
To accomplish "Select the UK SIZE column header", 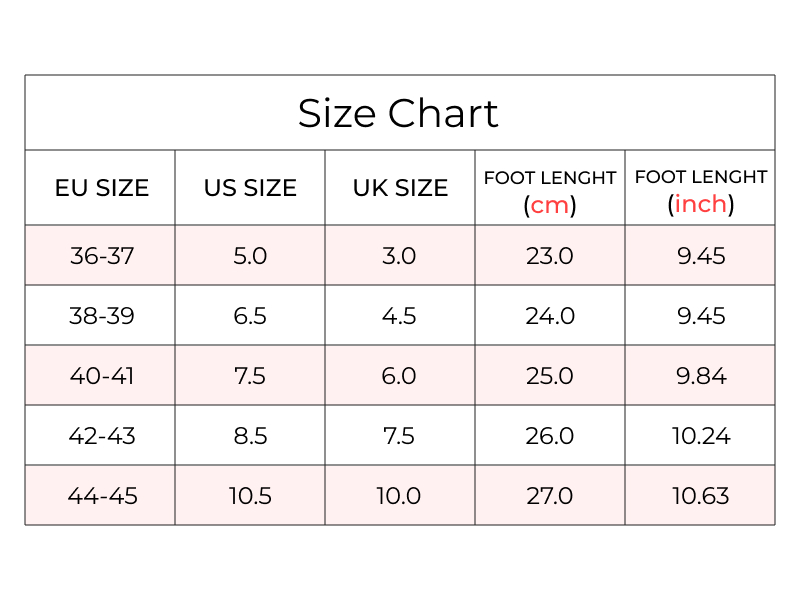I will [400, 188].
